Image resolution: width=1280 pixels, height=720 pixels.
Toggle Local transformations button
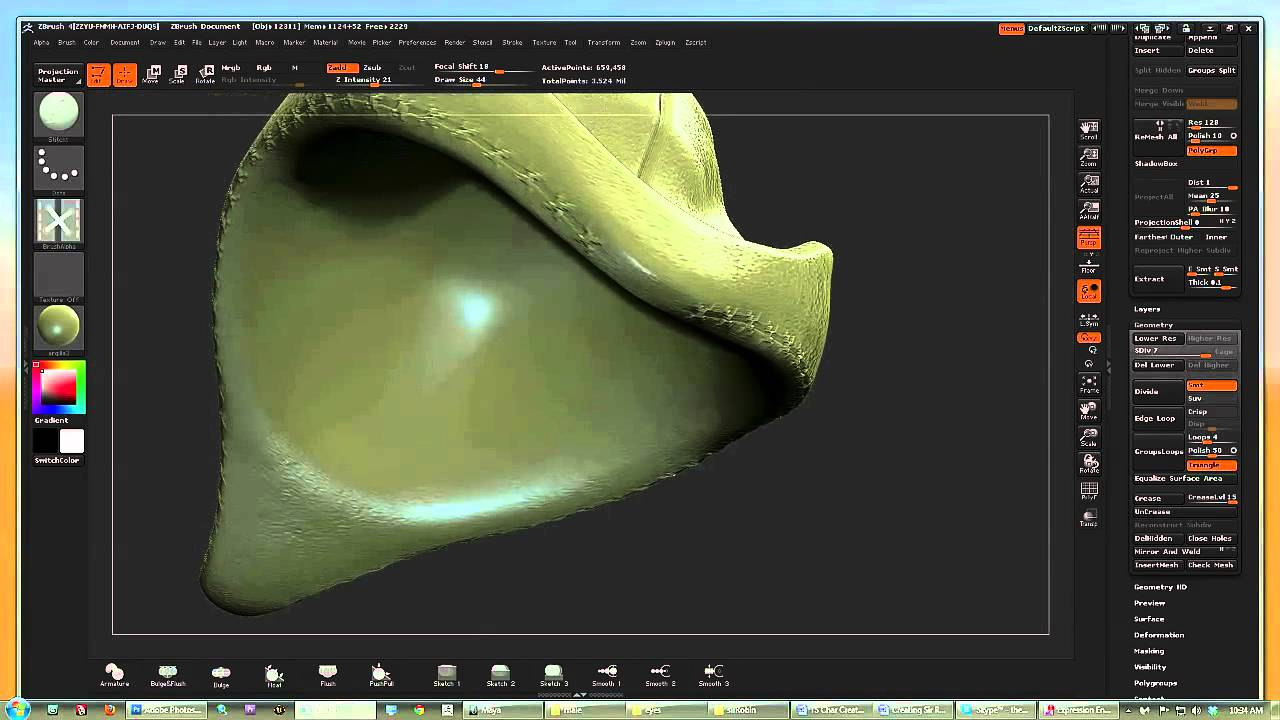[1089, 291]
